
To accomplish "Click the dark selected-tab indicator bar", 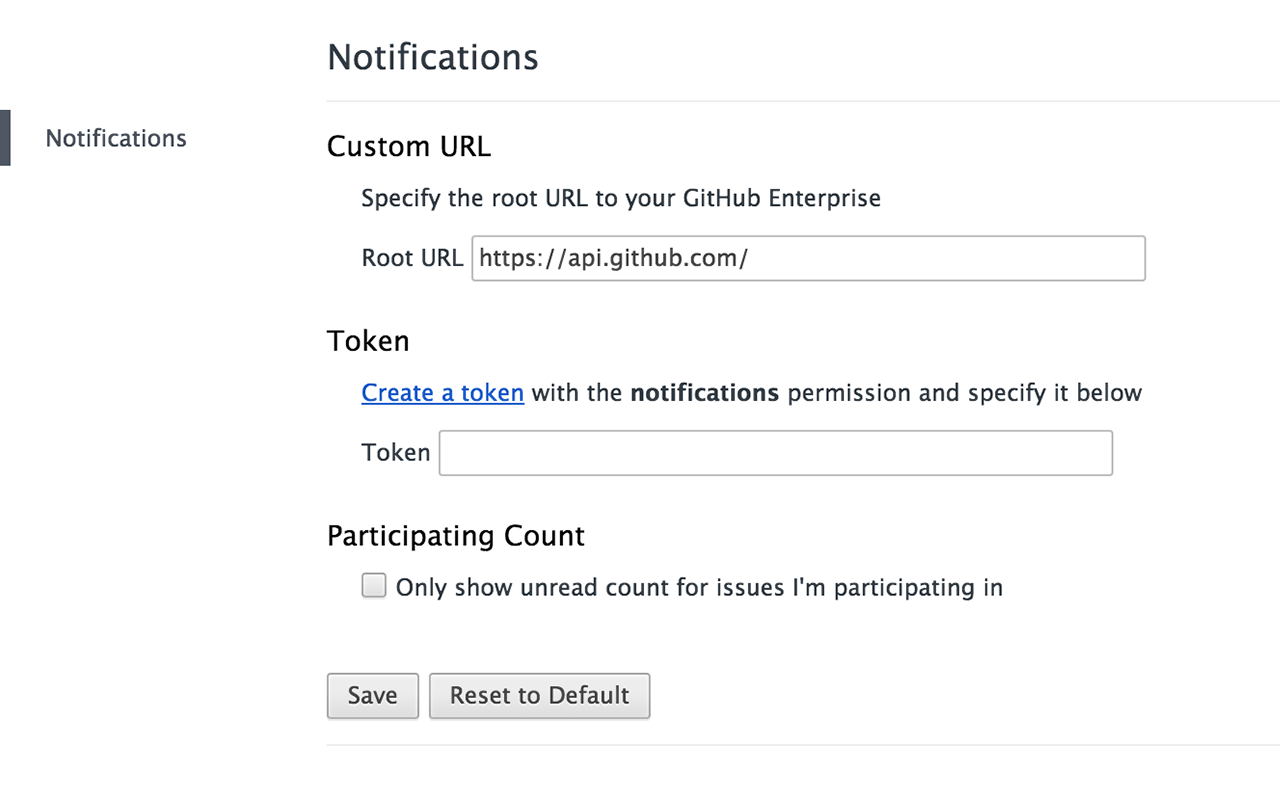I will (x=5, y=138).
